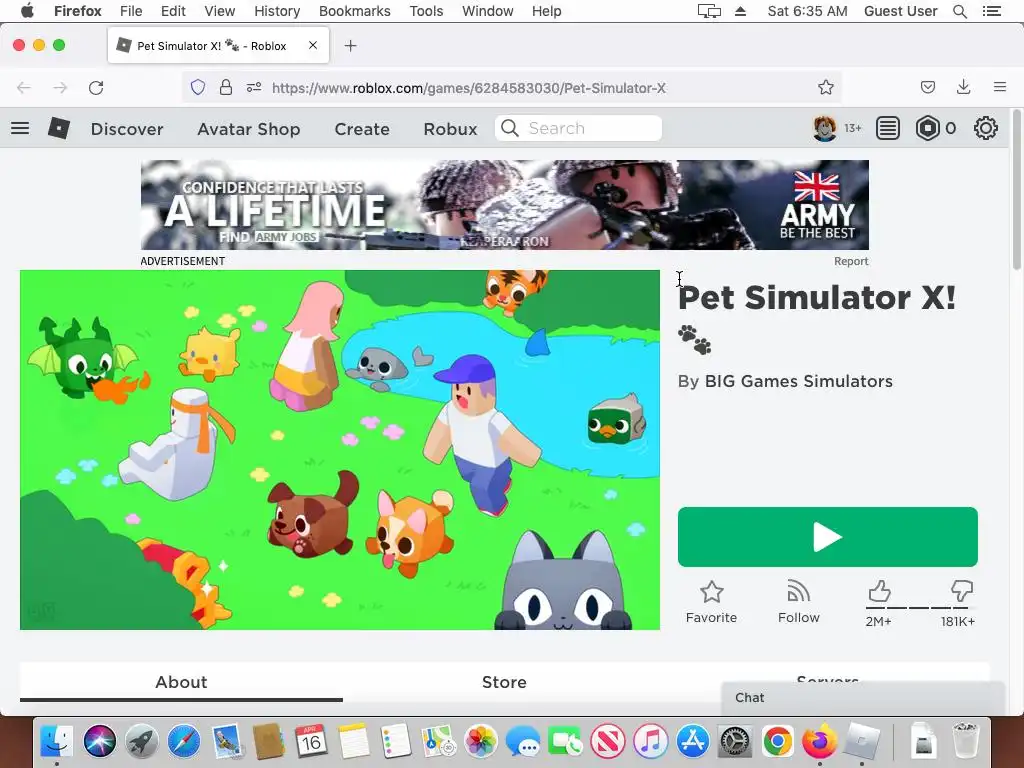Click the page vertical scrollbar
Screen dimensions: 1024x768
tap(1016, 189)
